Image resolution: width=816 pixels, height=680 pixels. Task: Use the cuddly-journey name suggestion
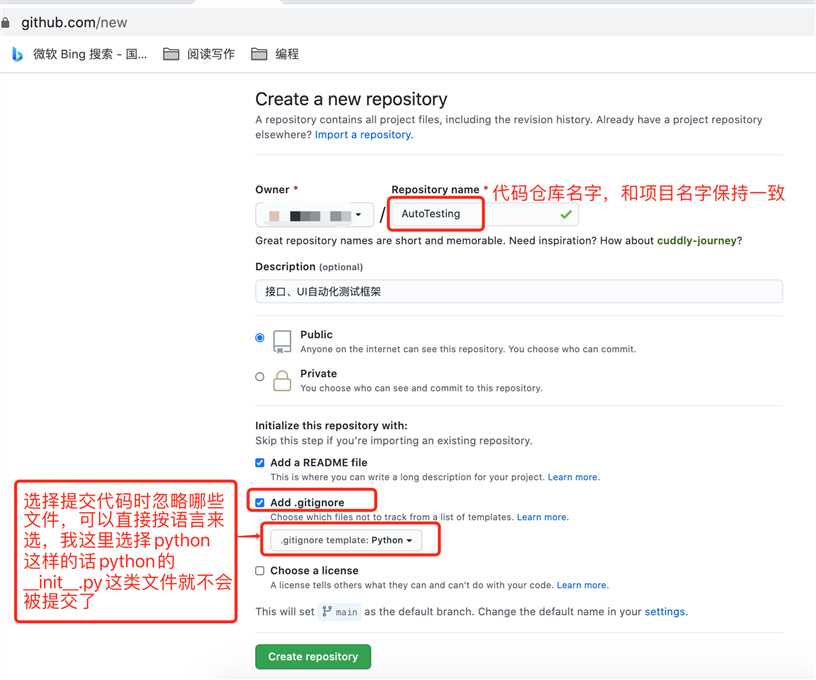pyautogui.click(x=696, y=241)
